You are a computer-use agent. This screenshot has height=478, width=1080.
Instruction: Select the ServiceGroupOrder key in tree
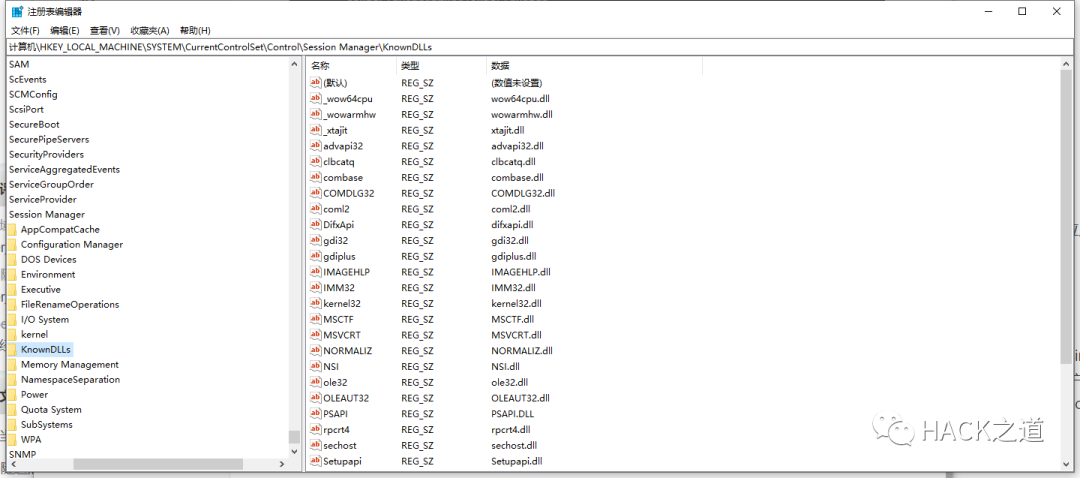(51, 184)
